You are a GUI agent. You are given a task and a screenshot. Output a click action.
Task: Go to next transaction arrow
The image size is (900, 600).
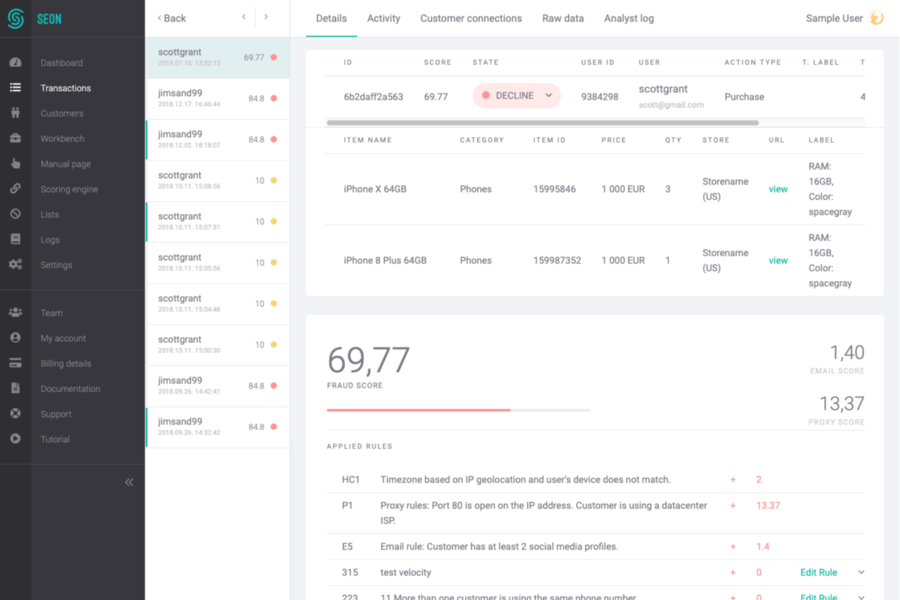tap(266, 18)
